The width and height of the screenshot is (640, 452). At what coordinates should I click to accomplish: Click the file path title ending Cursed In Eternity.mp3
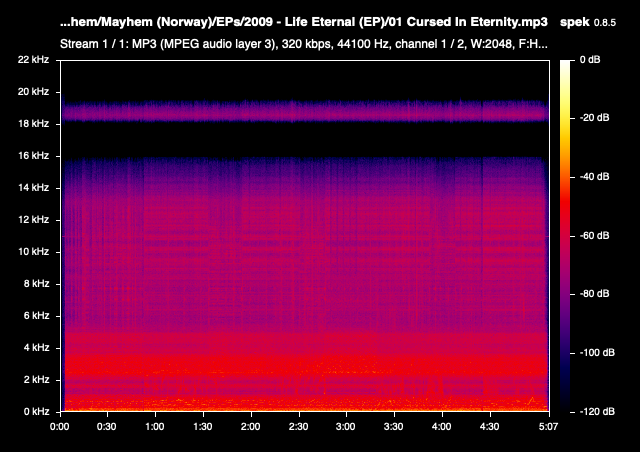point(304,22)
